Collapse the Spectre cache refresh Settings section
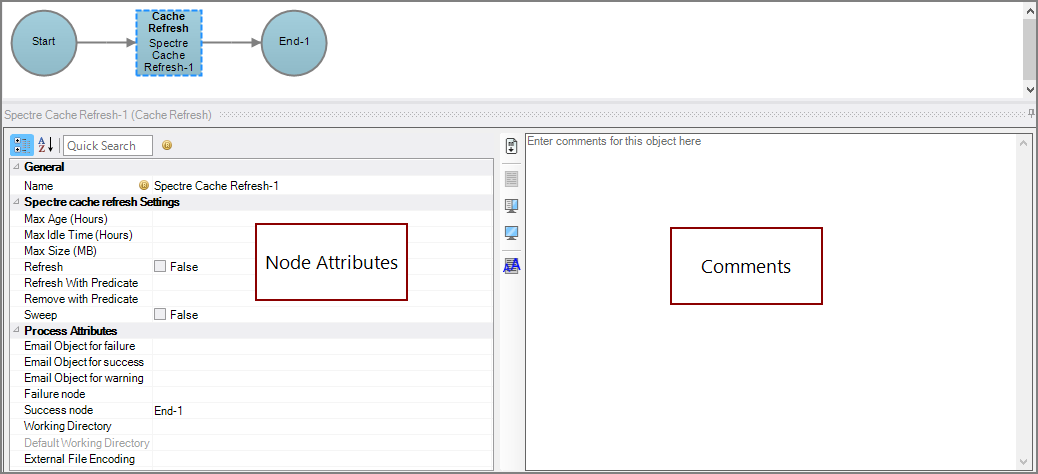The height and width of the screenshot is (474, 1038). tap(15, 202)
